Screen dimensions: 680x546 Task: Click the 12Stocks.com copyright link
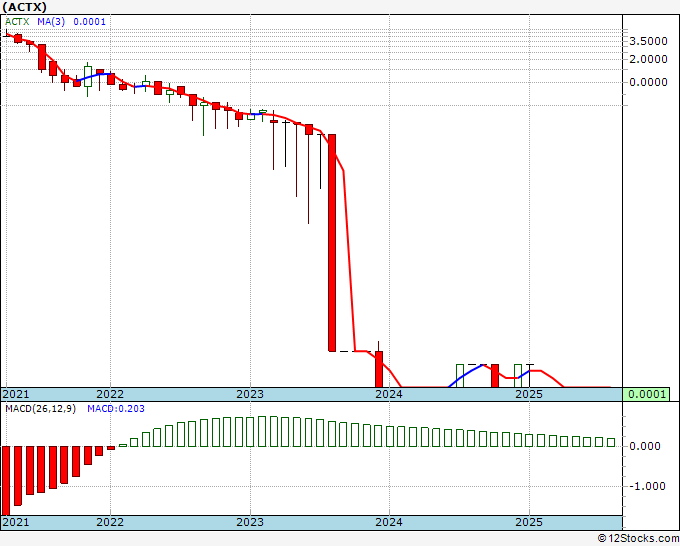638,539
